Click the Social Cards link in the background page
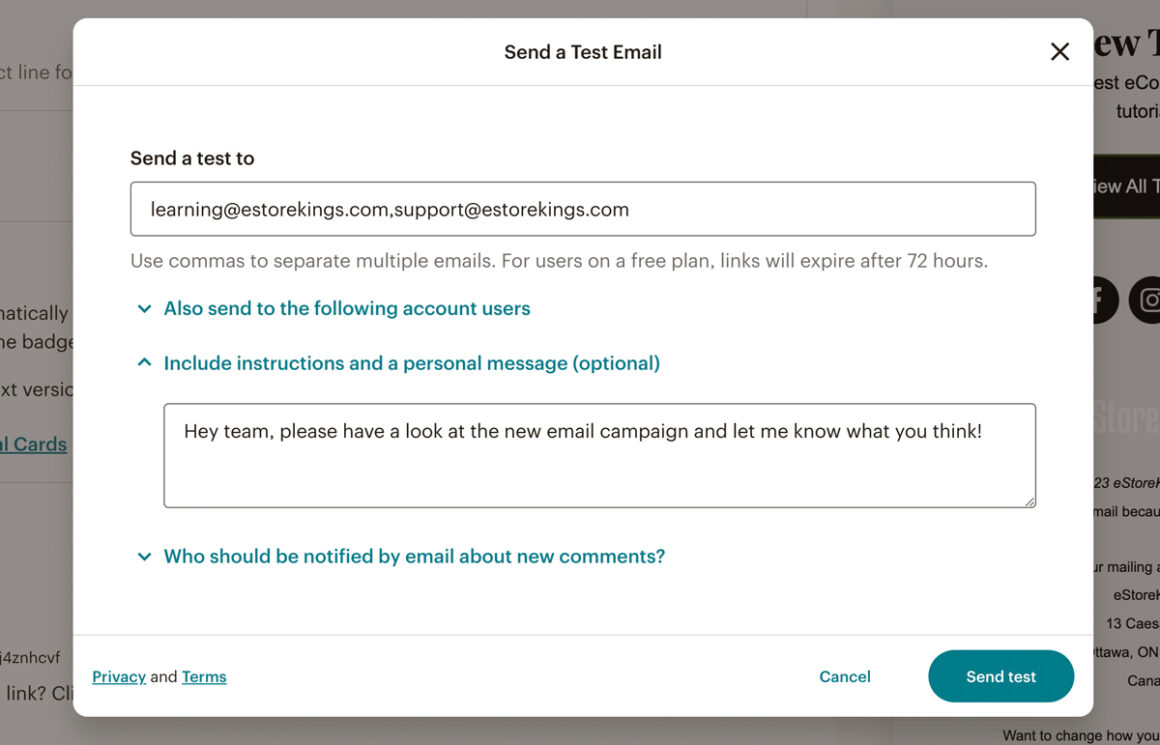This screenshot has height=745, width=1160. [x=33, y=443]
